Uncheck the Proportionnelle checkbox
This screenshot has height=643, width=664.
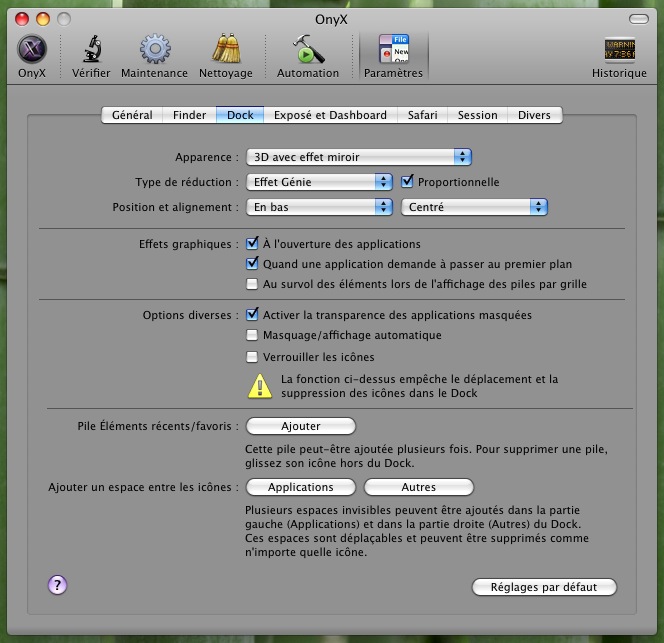coord(407,181)
